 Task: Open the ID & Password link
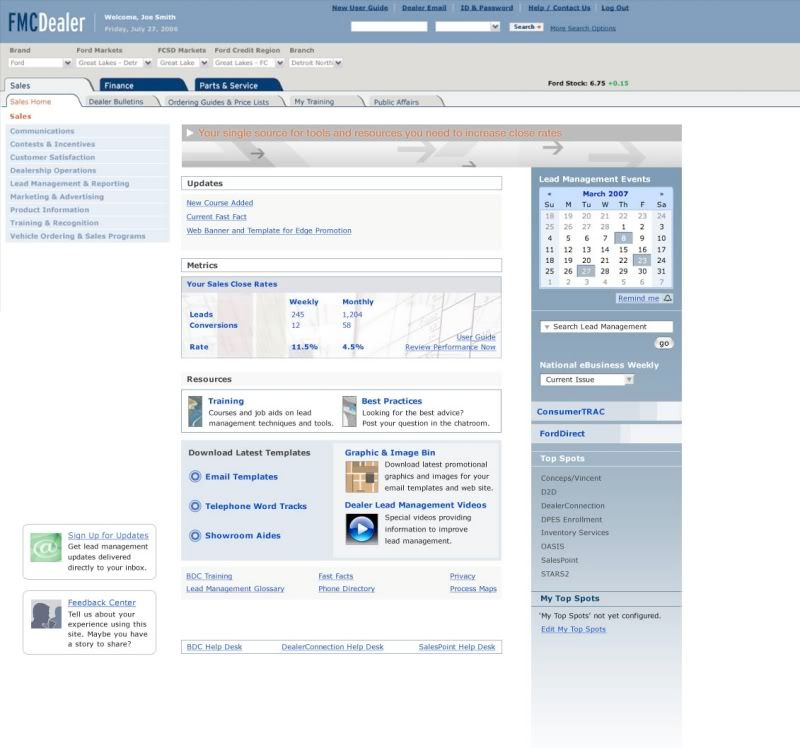(x=487, y=8)
